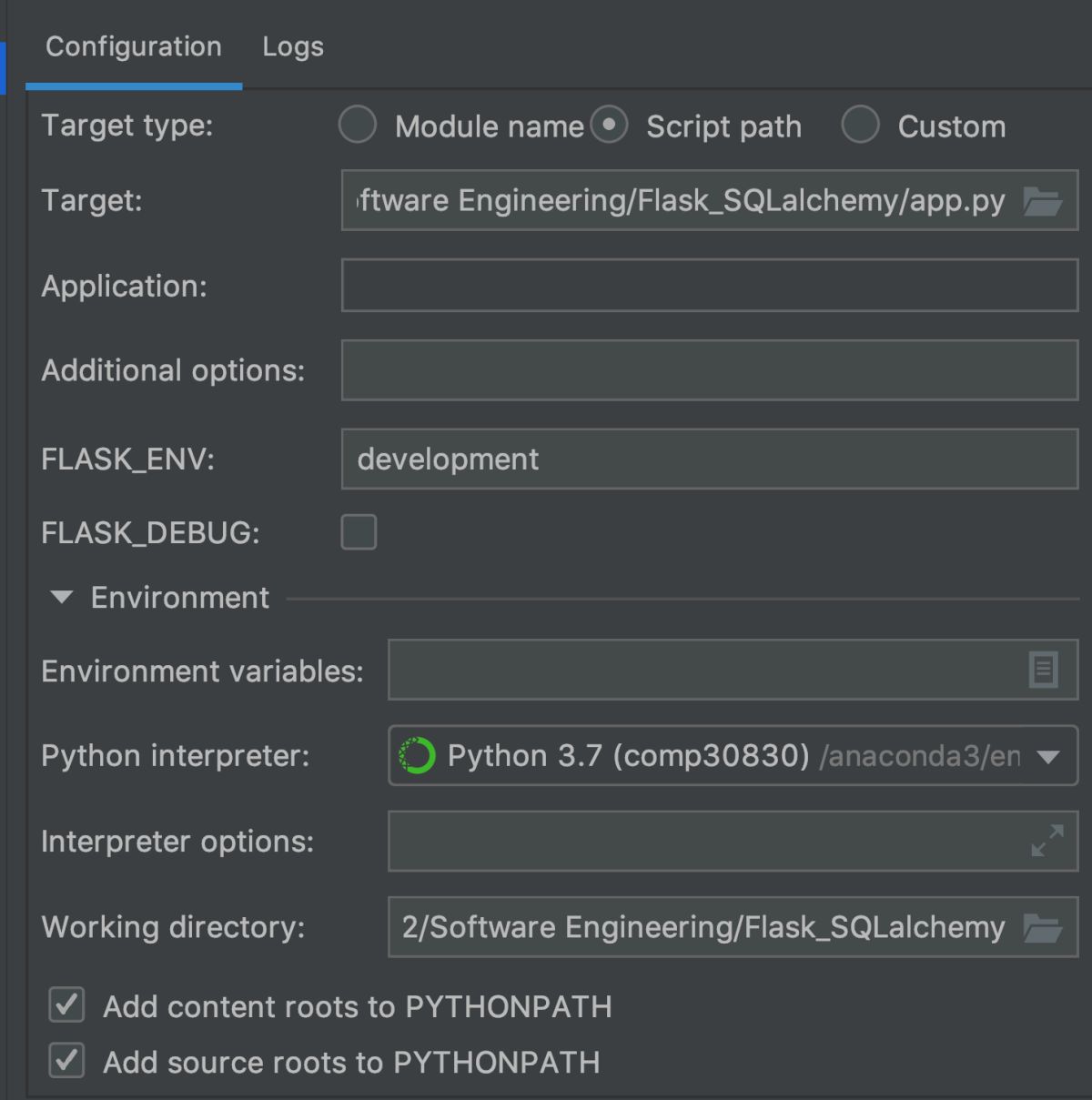Click the Target browse folder icon
1092x1100 pixels.
click(x=1042, y=200)
